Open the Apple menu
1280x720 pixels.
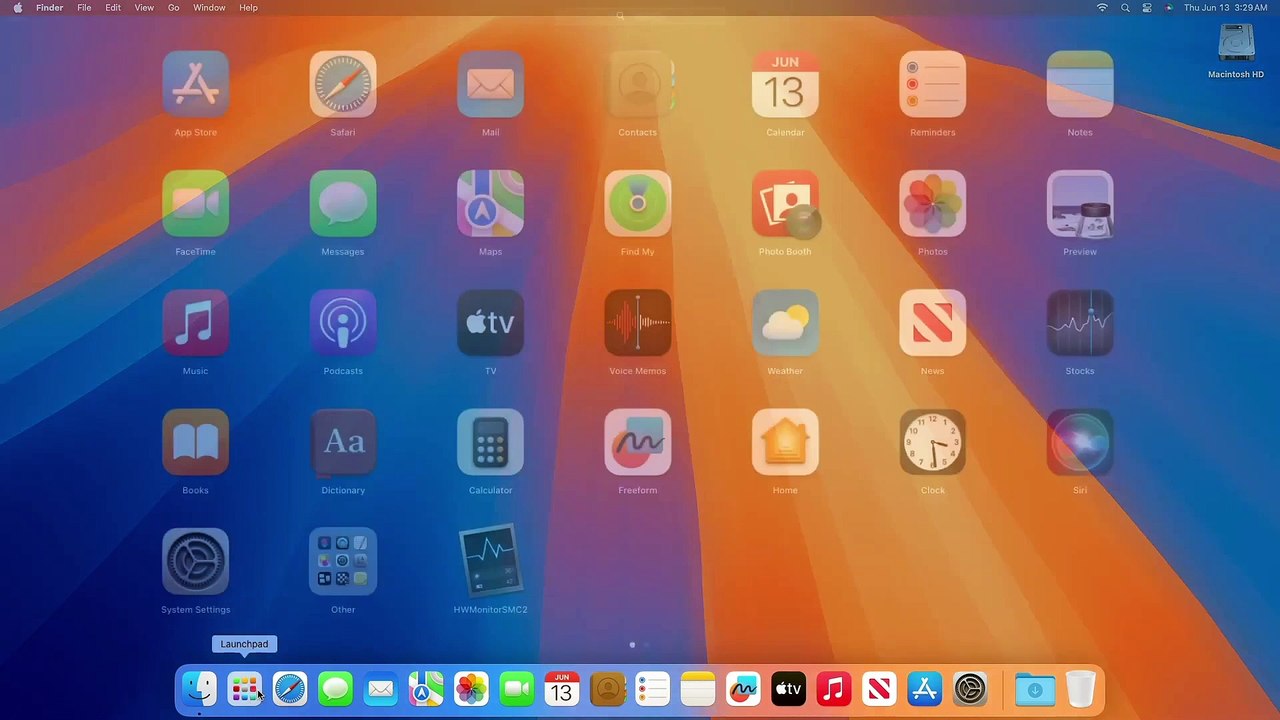click(x=17, y=8)
